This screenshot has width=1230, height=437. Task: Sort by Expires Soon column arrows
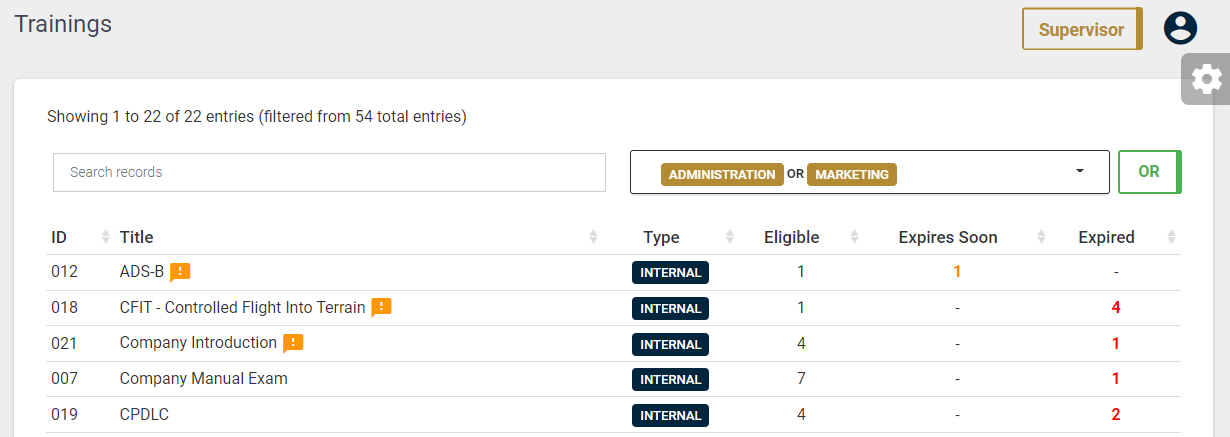[1041, 237]
